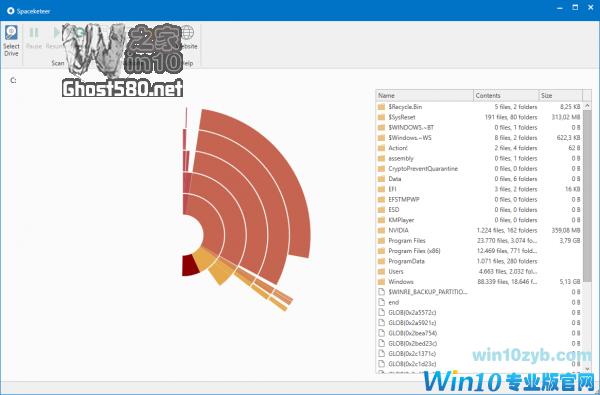Viewport: 600px width, 395px height.
Task: Select the 'Program Files' row name
Action: click(407, 241)
